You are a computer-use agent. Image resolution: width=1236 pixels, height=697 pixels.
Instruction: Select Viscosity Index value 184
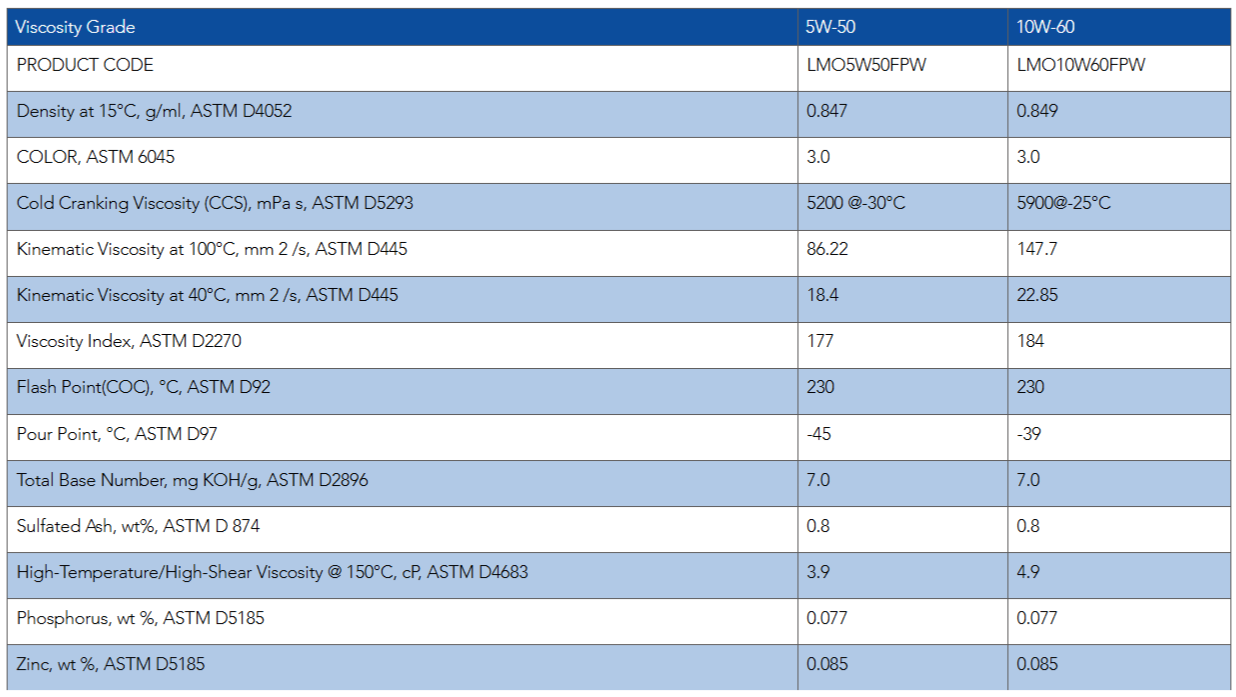click(x=1030, y=341)
